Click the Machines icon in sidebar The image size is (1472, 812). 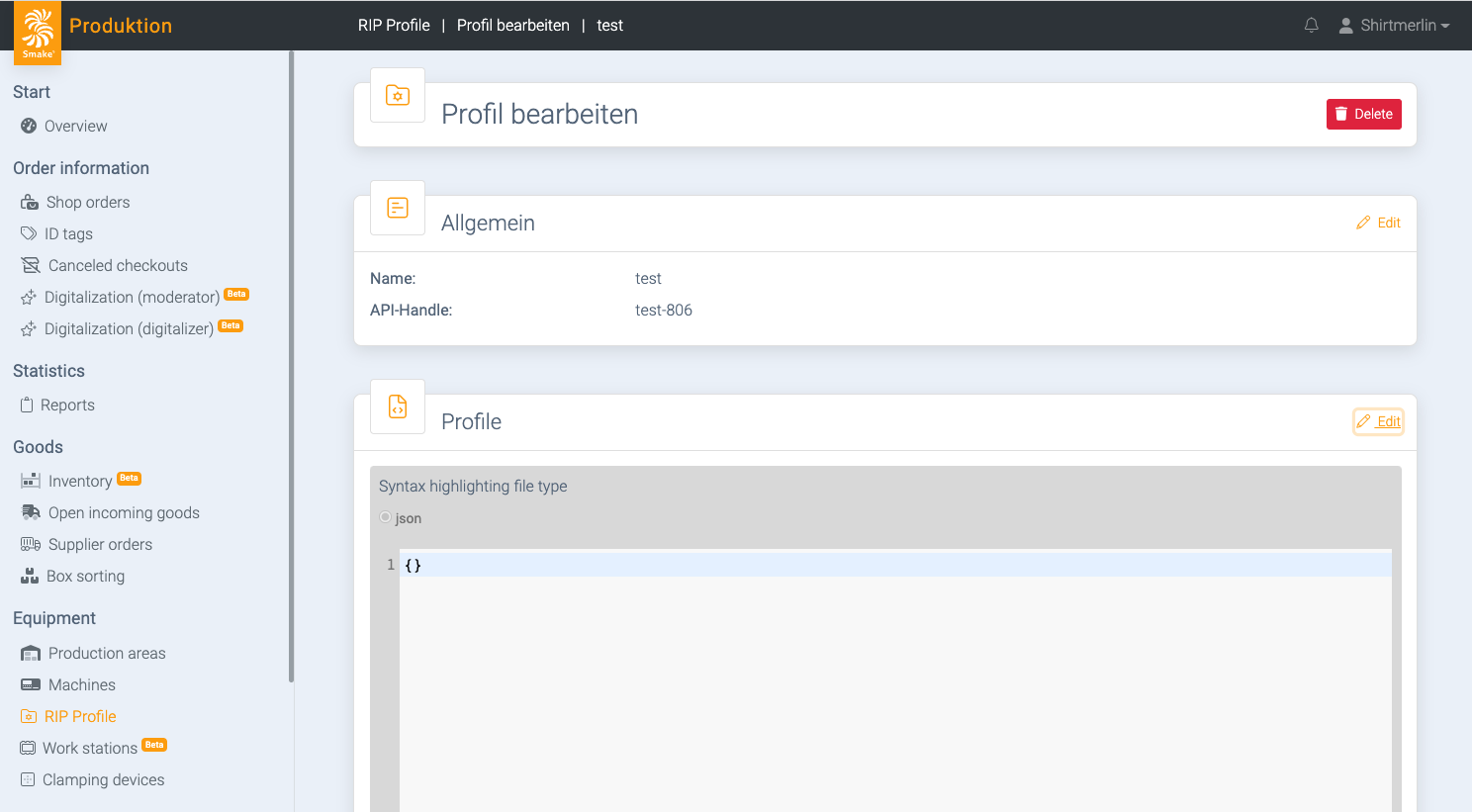coord(31,684)
